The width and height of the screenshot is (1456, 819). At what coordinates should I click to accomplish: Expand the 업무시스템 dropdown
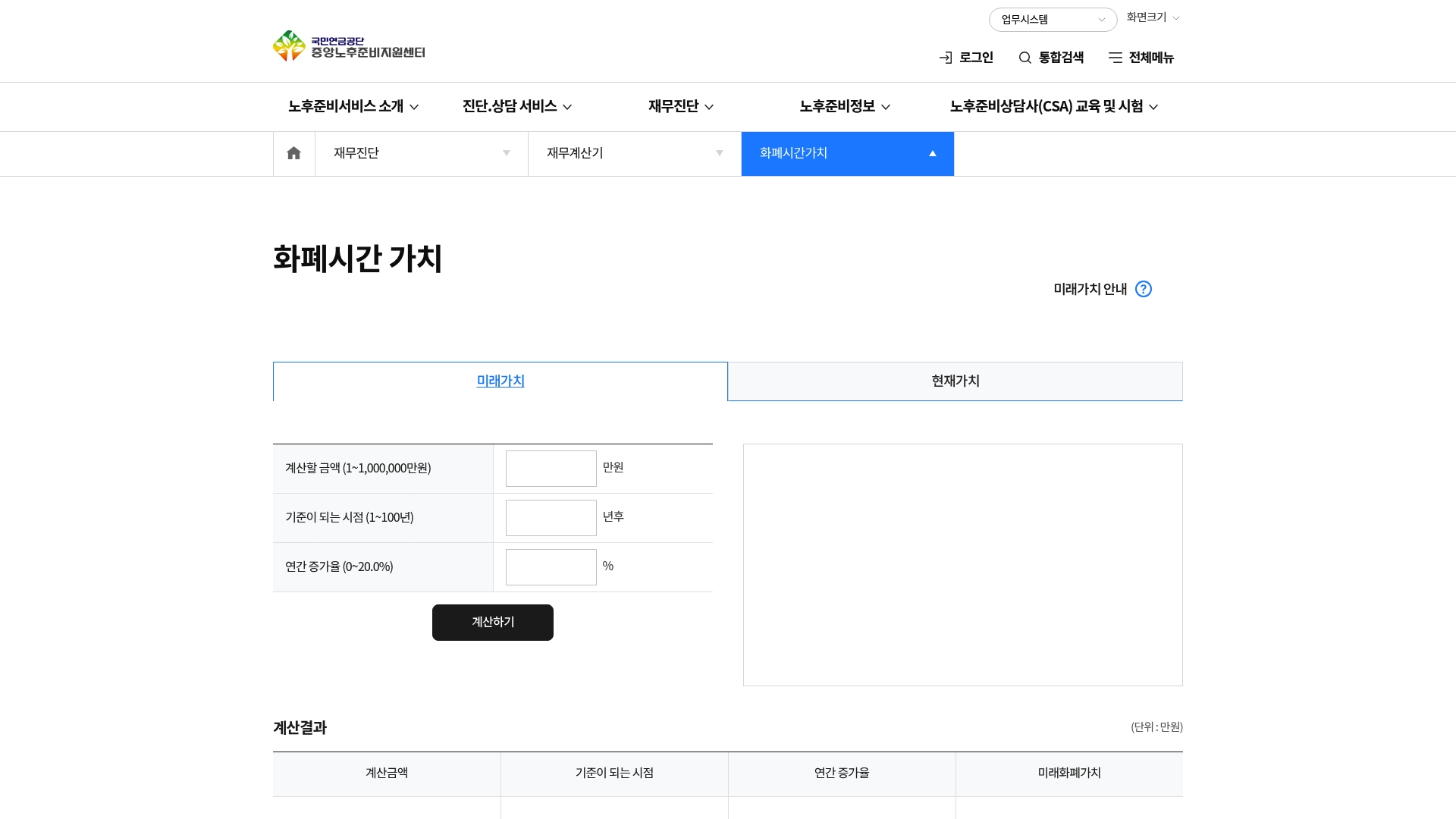[x=1052, y=20]
